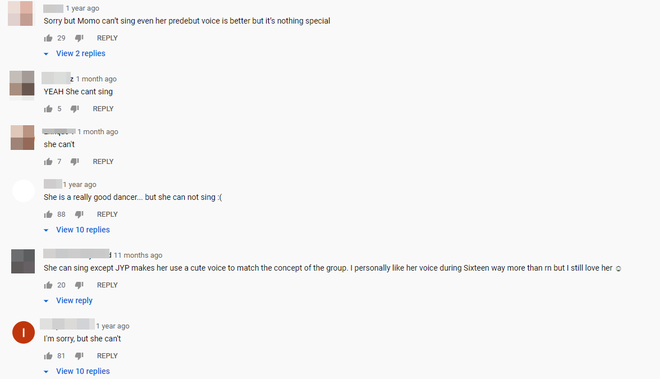Expand 'View 10 replies' under 'I'm sorry' comment
660x379 pixels.
[x=77, y=371]
